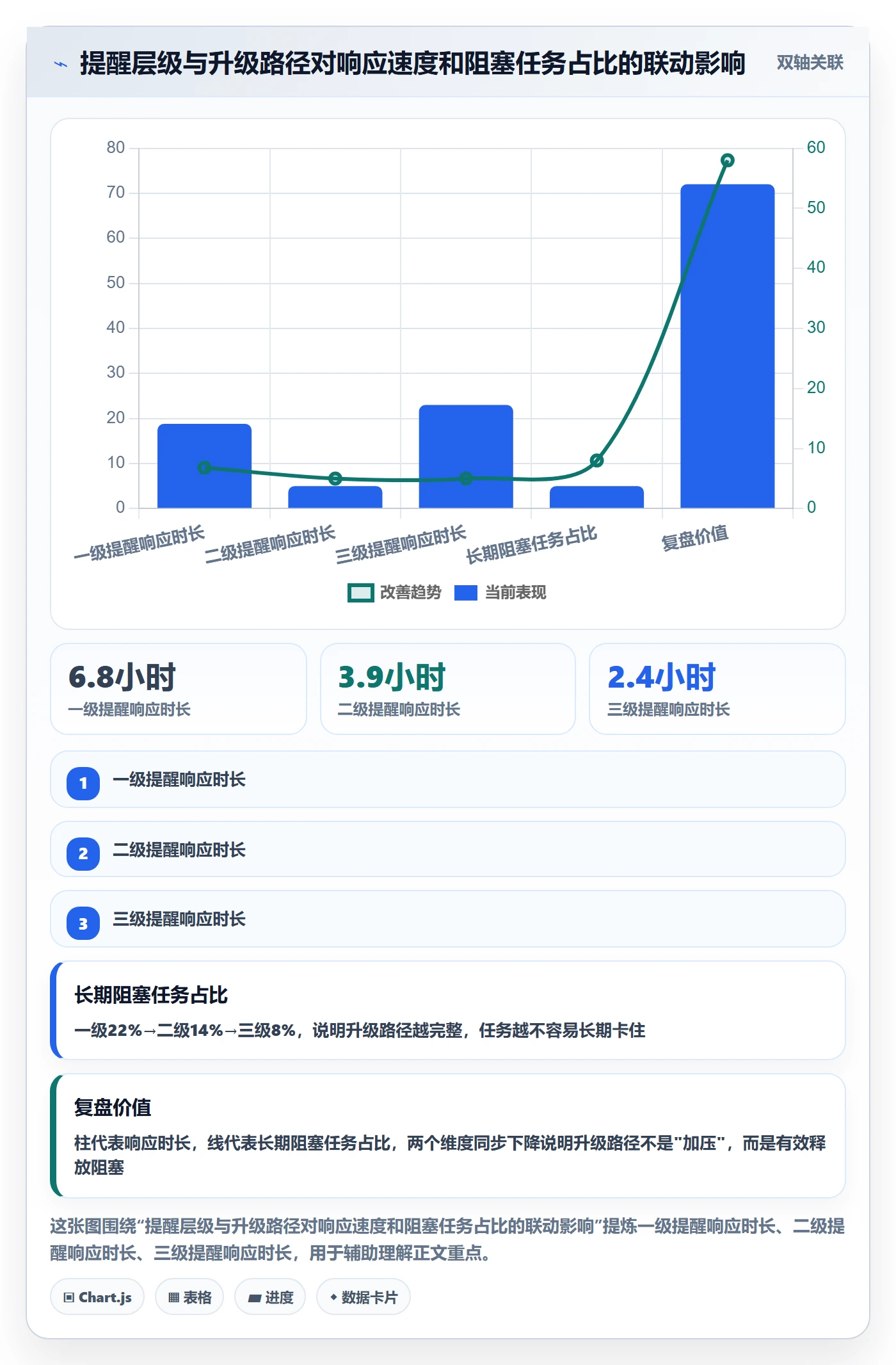Click the 长期阻塞任务占比 card heading
The image size is (896, 1365).
[151, 995]
